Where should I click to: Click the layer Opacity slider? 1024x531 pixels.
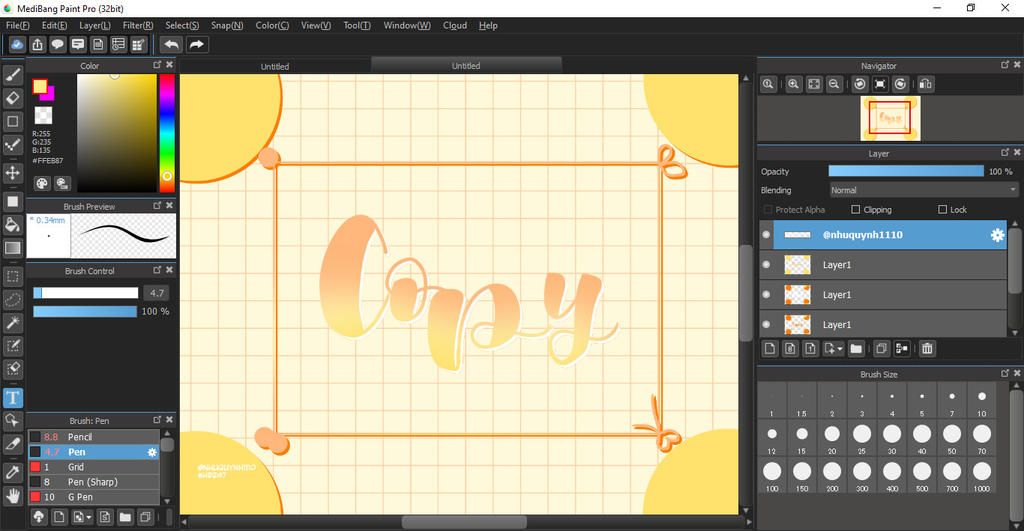click(x=906, y=171)
